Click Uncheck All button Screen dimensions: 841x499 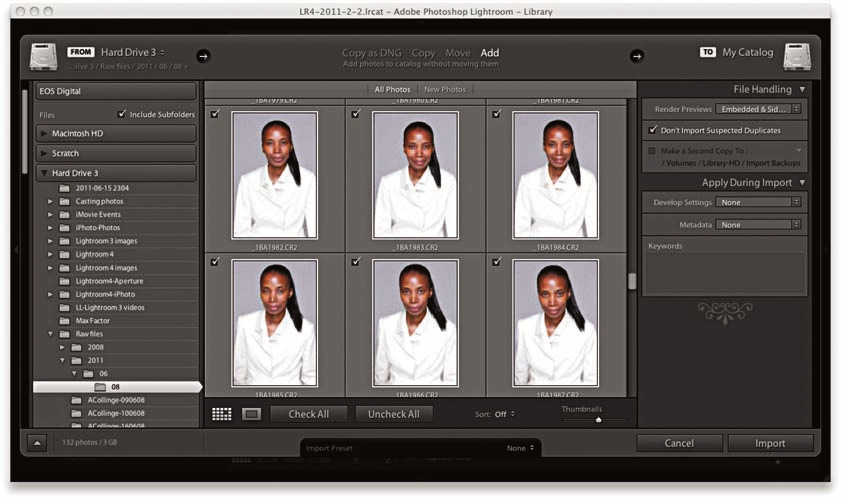[394, 414]
